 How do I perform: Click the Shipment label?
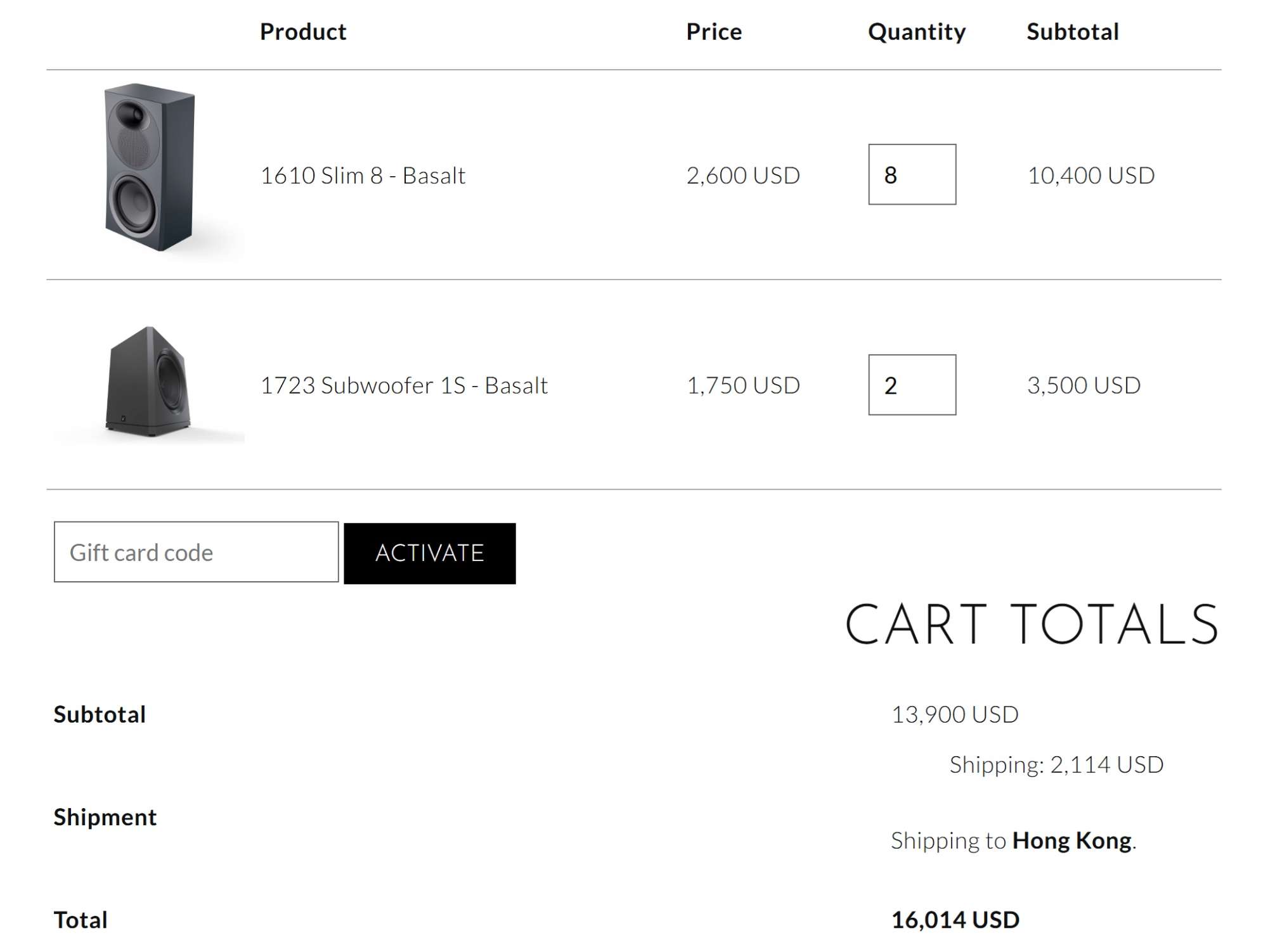coord(105,818)
